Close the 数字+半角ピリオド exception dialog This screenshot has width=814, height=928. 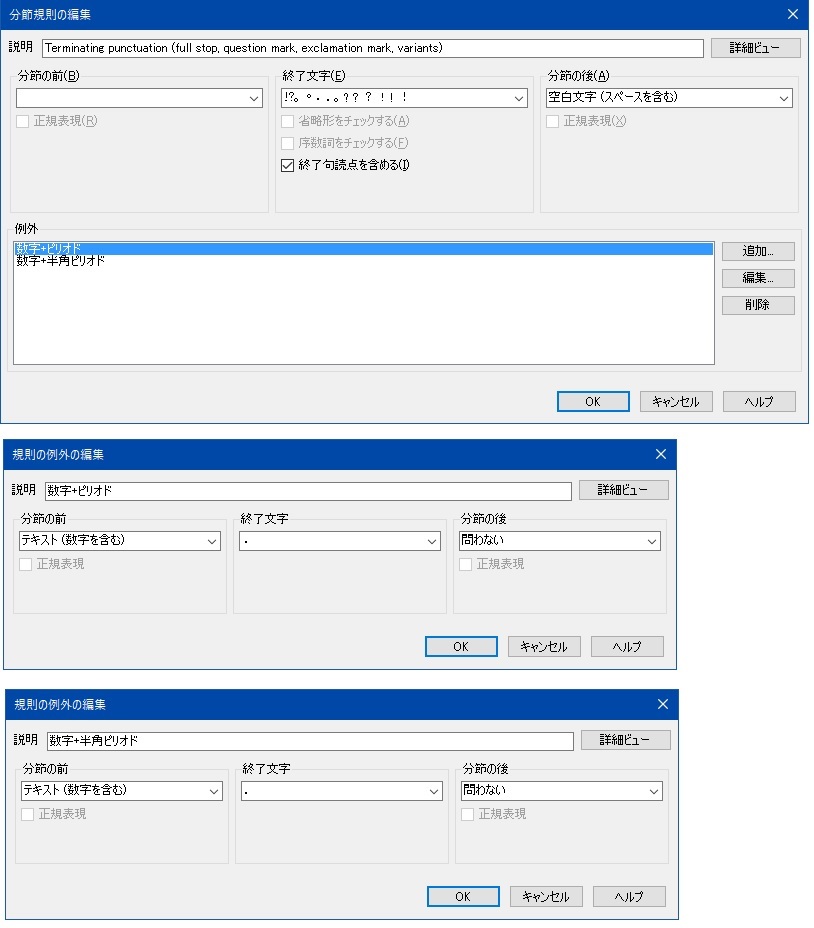(662, 704)
